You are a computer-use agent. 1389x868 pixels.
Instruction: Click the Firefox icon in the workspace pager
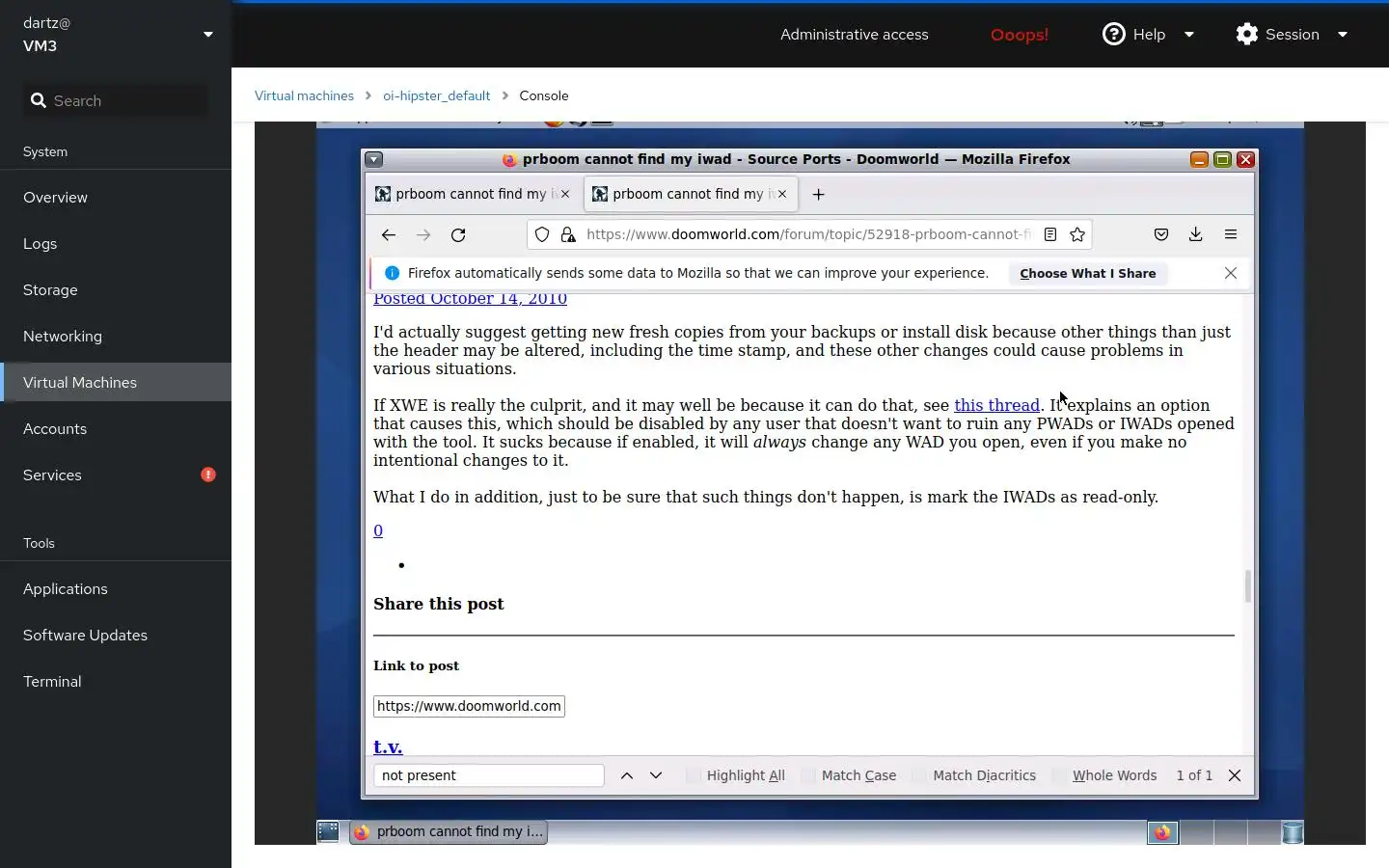(1162, 831)
